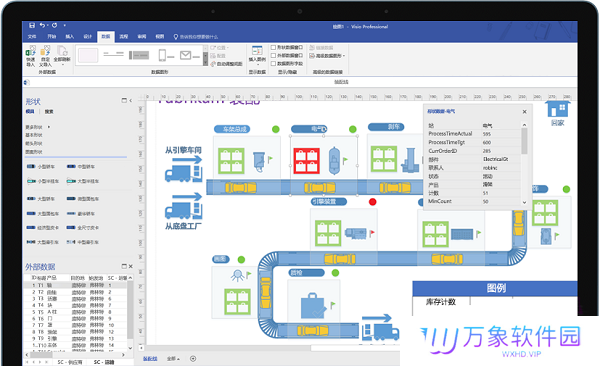Expand 更多形状 submenu arrow
Screen dimensions: 600x366
pyautogui.click(x=49, y=127)
